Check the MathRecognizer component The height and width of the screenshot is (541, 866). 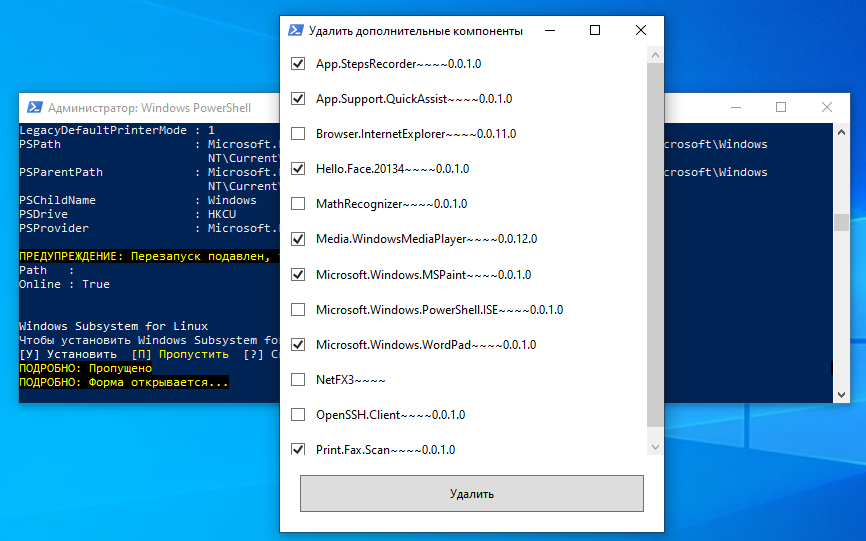(298, 204)
